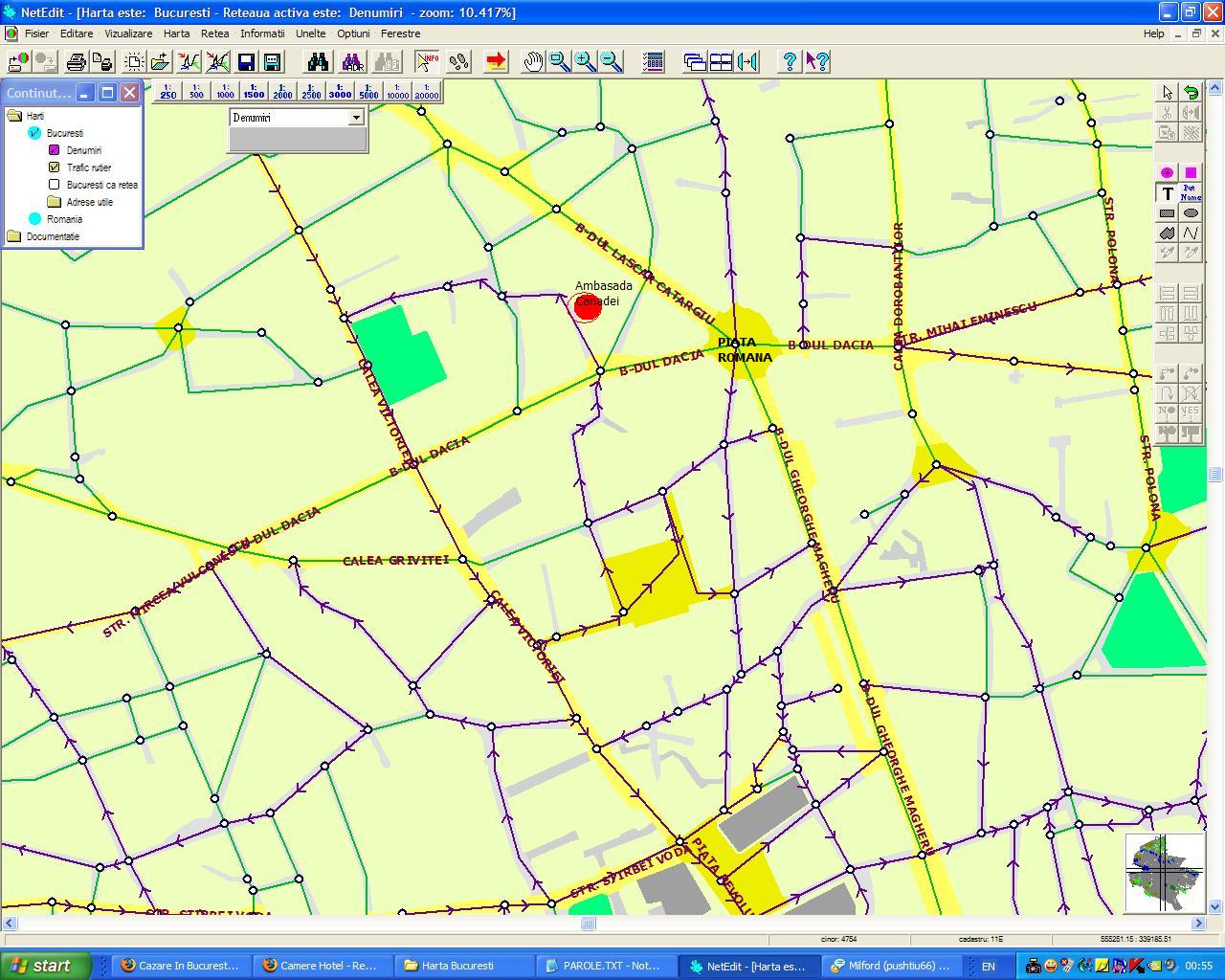This screenshot has height=980, width=1225.
Task: Click the red arrow toolbar icon
Action: 496,62
